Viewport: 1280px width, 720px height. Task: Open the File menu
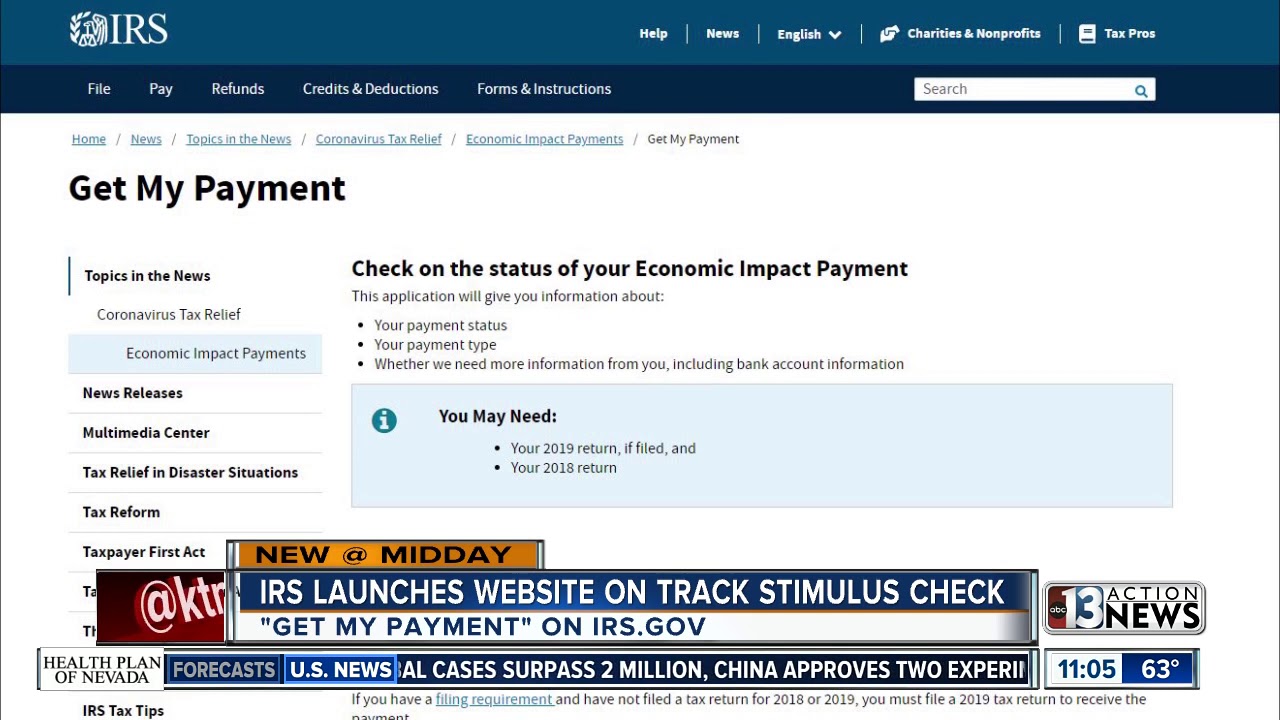99,89
